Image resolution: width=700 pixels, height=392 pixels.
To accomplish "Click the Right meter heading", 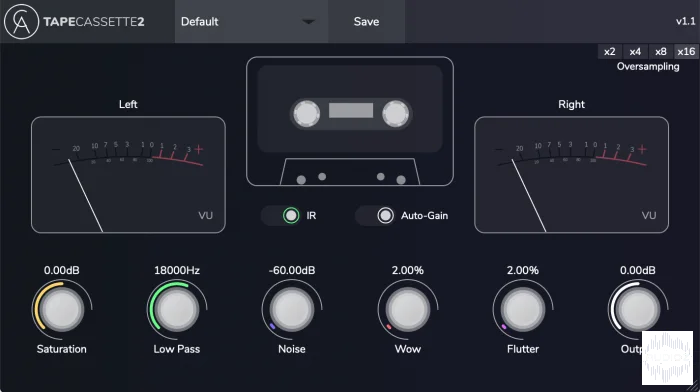I will (x=571, y=104).
